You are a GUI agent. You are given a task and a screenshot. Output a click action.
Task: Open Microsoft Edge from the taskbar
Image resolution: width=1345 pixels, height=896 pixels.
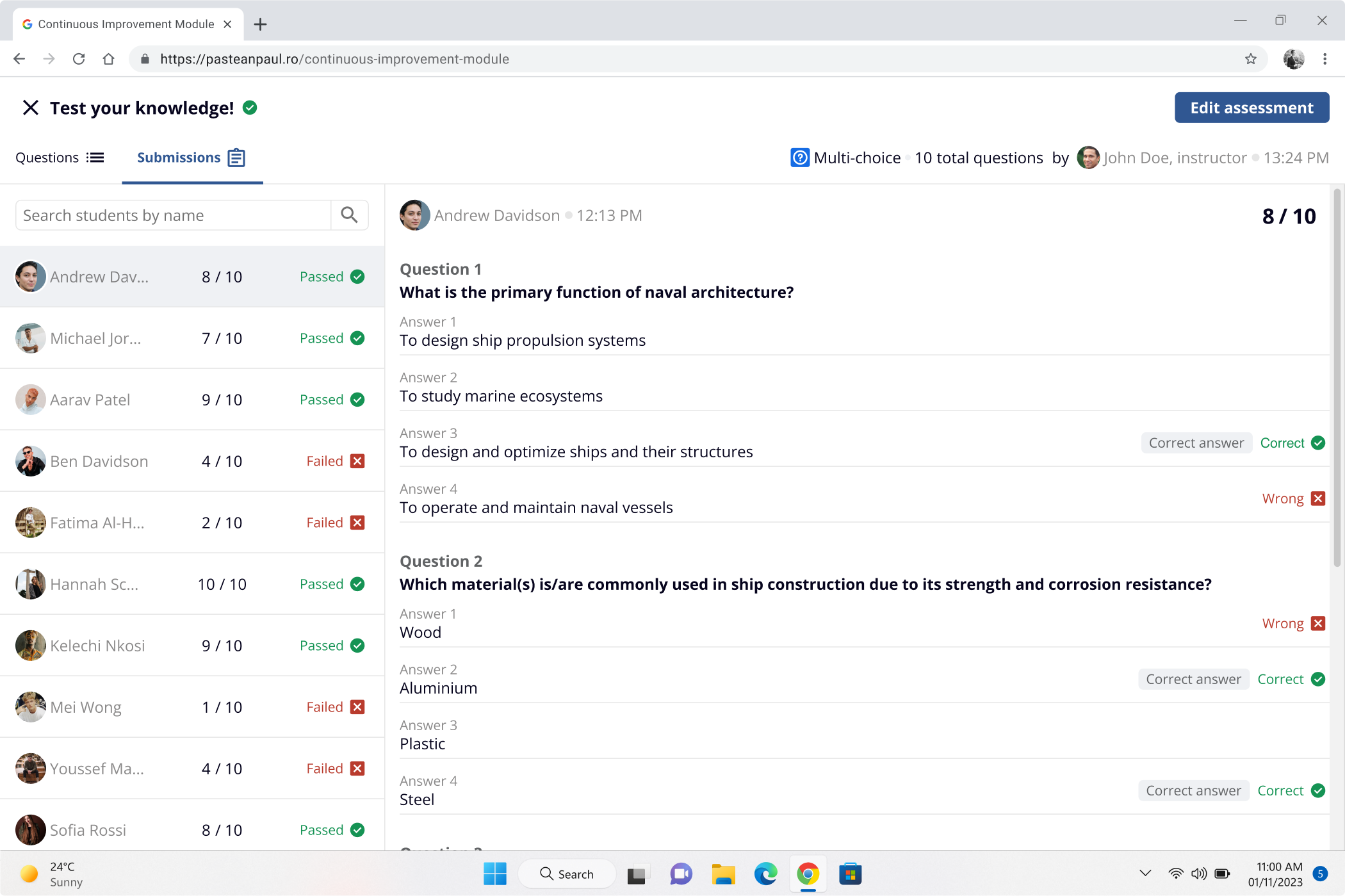tap(765, 874)
